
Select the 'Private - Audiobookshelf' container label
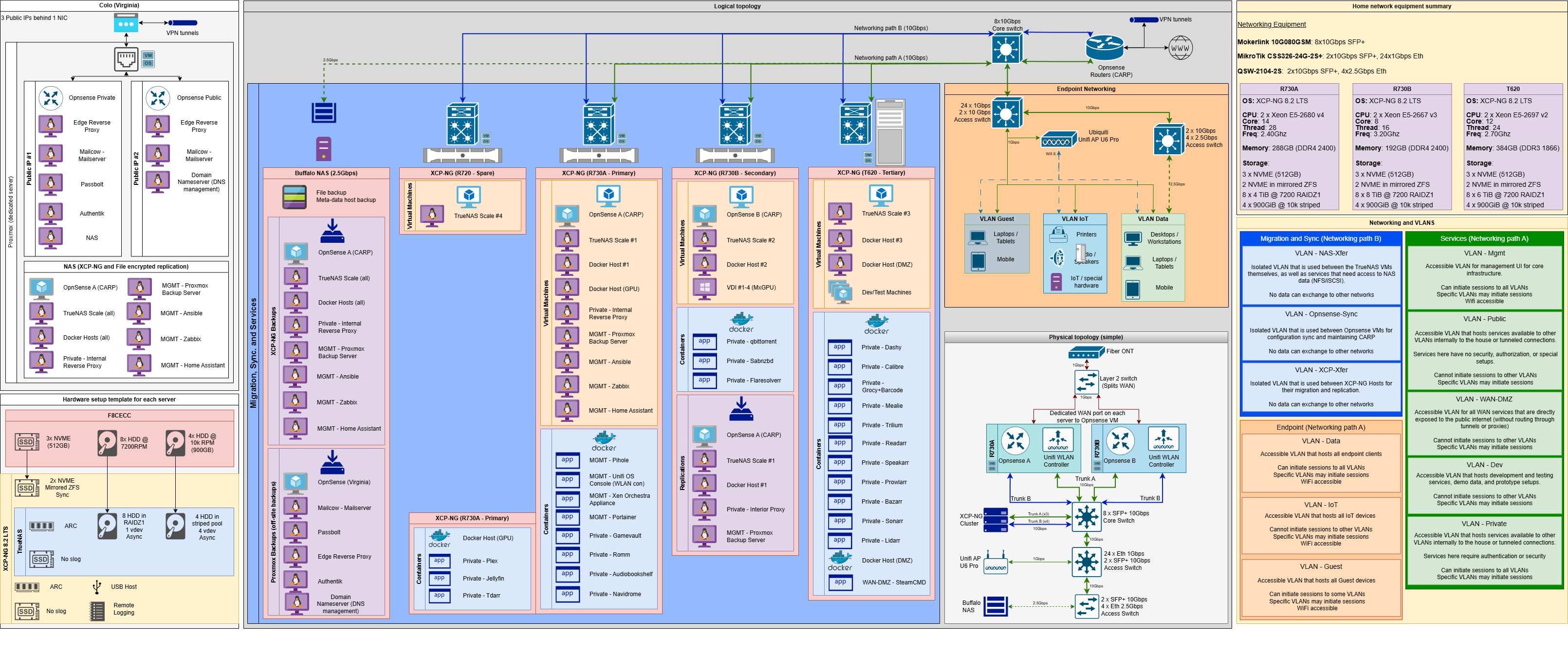[620, 574]
